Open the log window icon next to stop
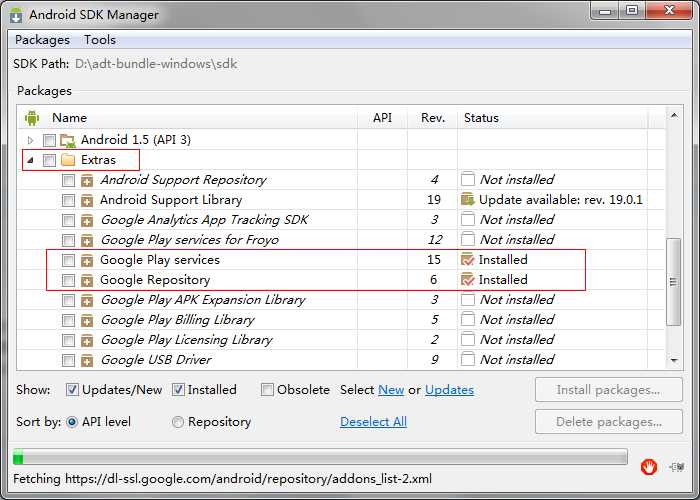The width and height of the screenshot is (700, 500). [677, 467]
